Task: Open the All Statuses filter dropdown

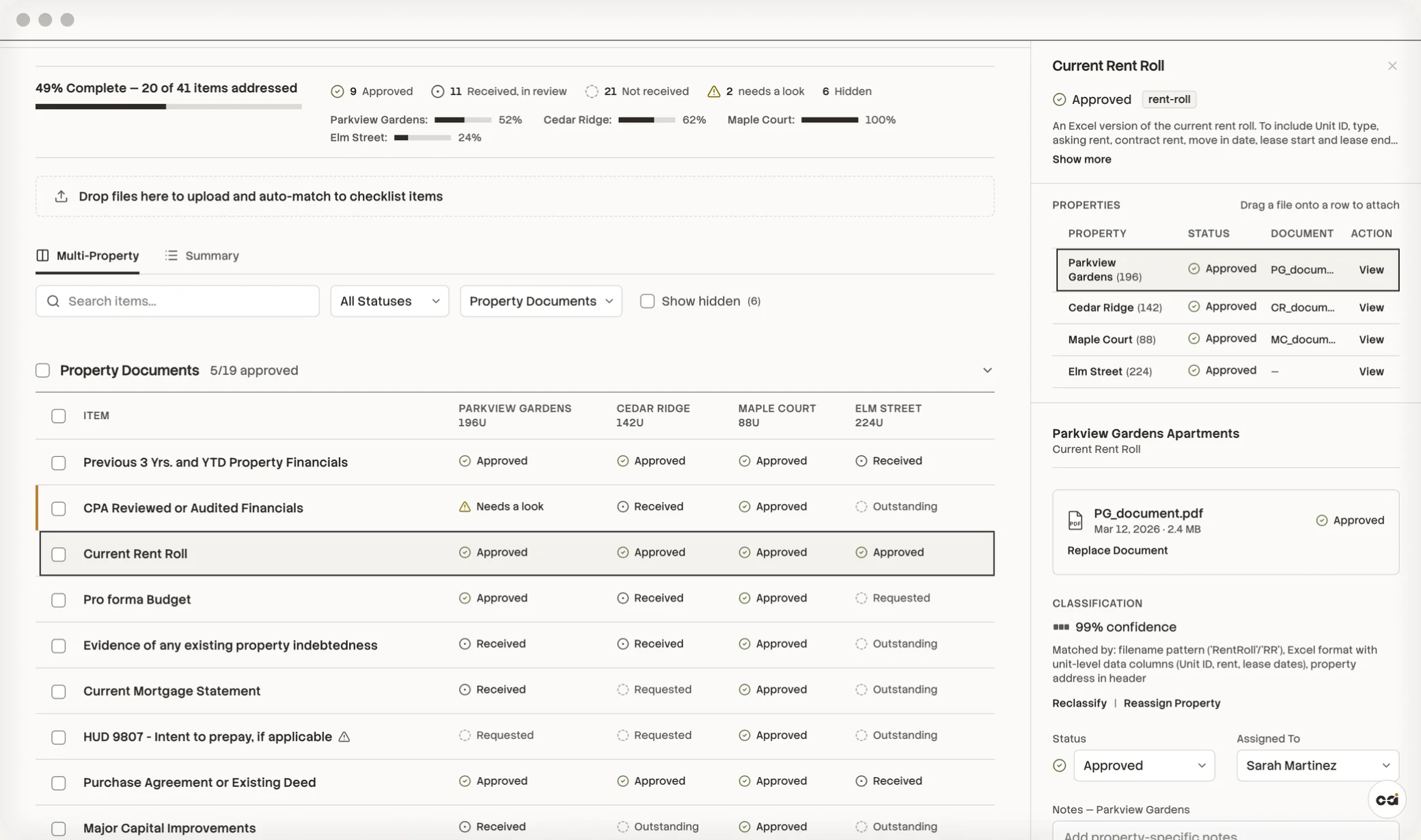Action: point(389,301)
